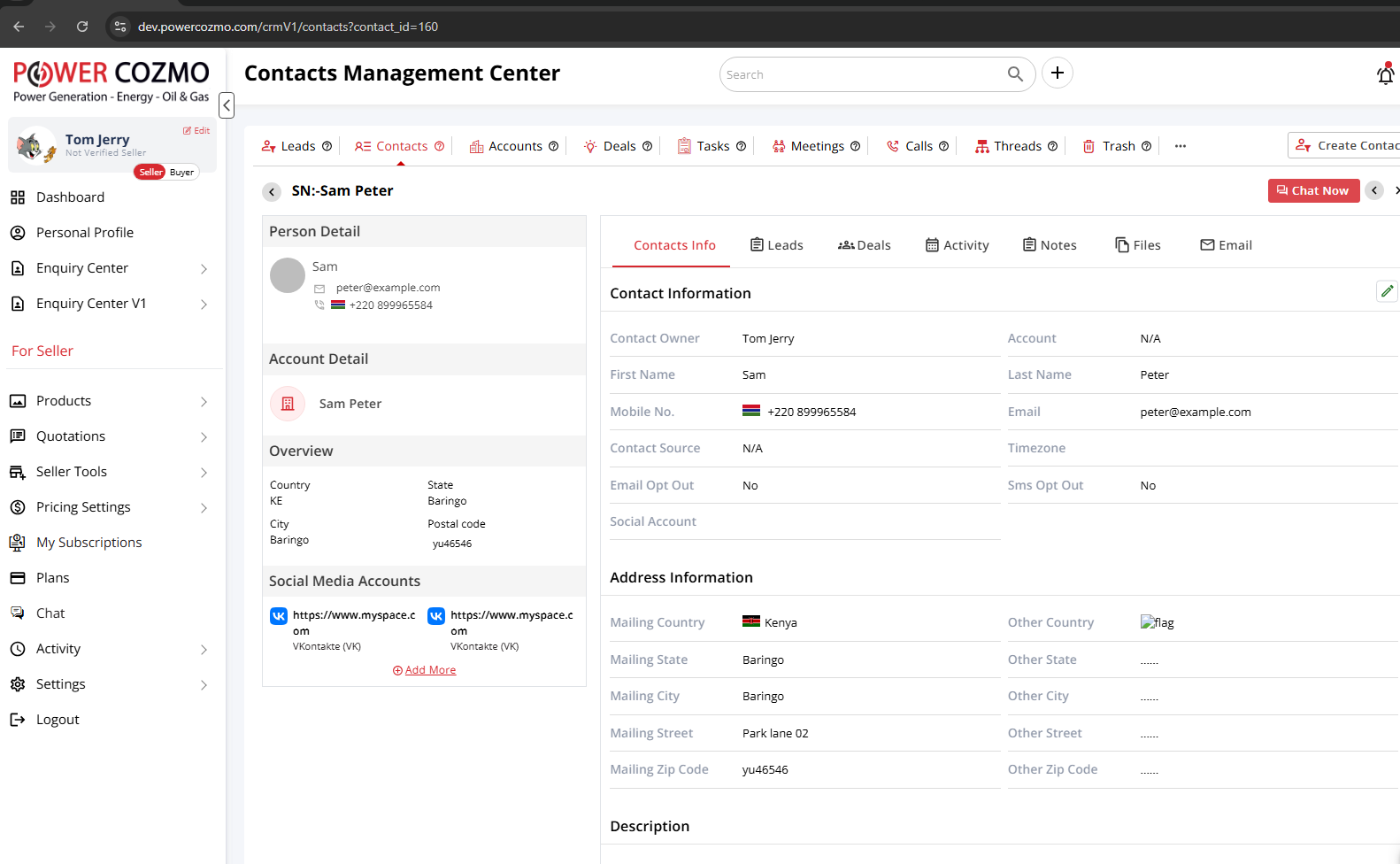Image resolution: width=1400 pixels, height=864 pixels.
Task: Click the Add More social link
Action: pyautogui.click(x=429, y=670)
